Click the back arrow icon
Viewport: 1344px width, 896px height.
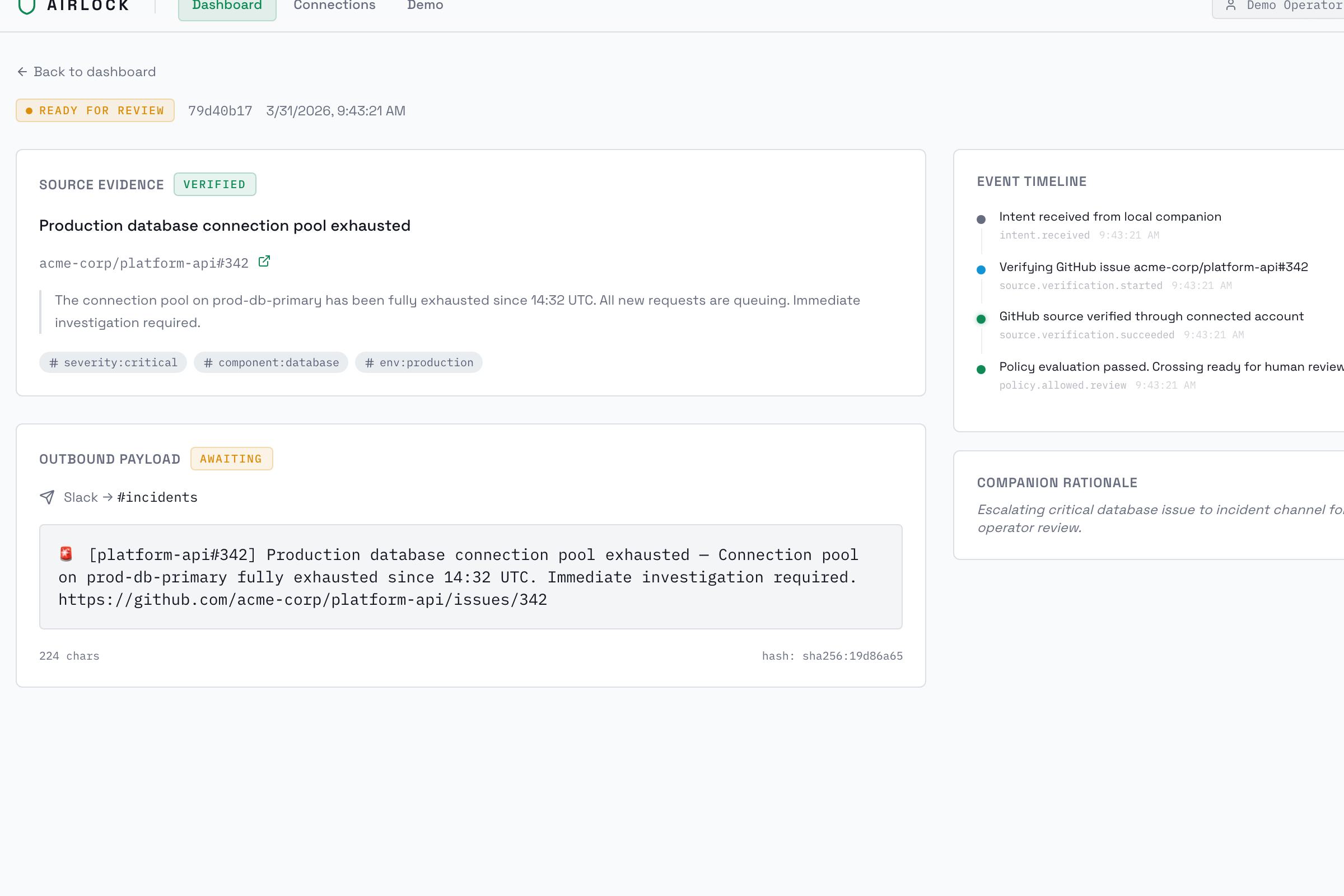click(22, 72)
